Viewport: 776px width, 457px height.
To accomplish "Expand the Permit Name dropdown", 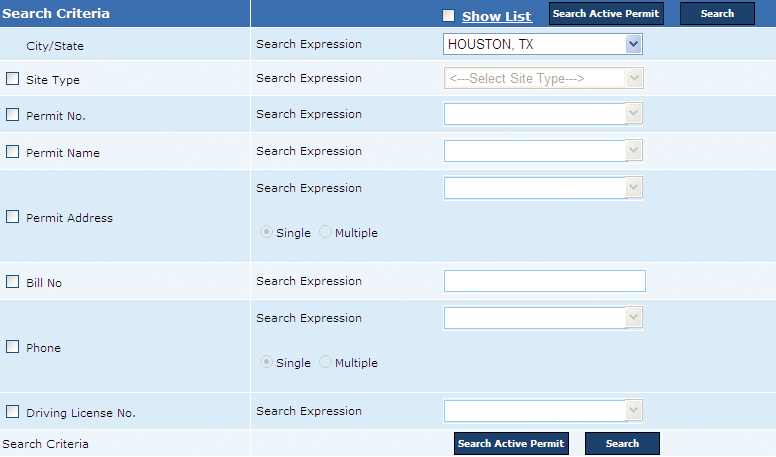I will [542, 151].
